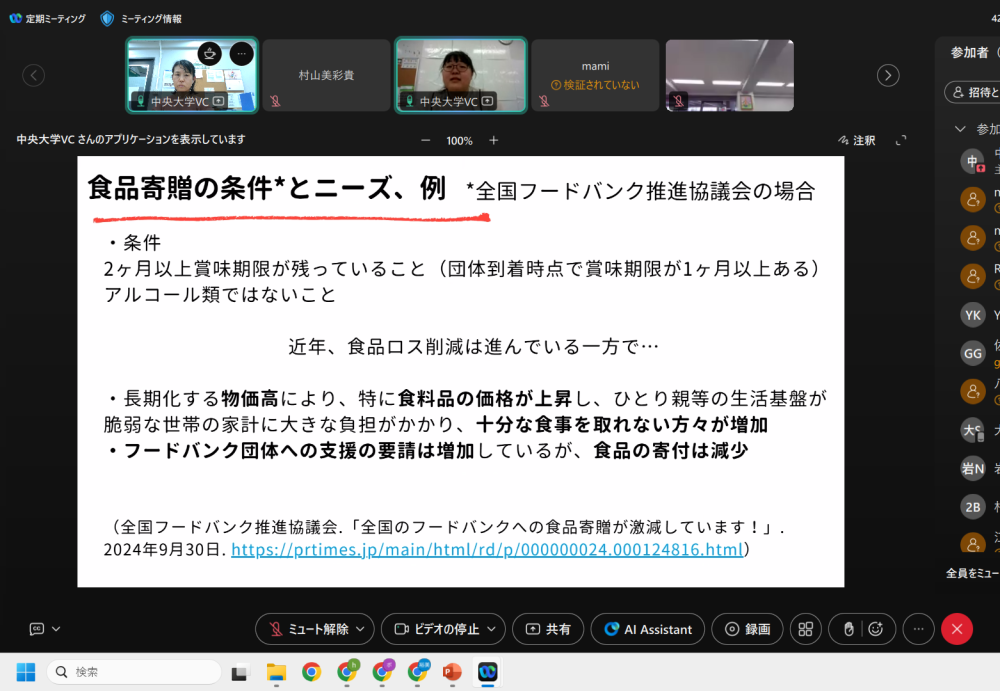
Task: Click the coffee cup icon on video tile
Action: coord(209,54)
